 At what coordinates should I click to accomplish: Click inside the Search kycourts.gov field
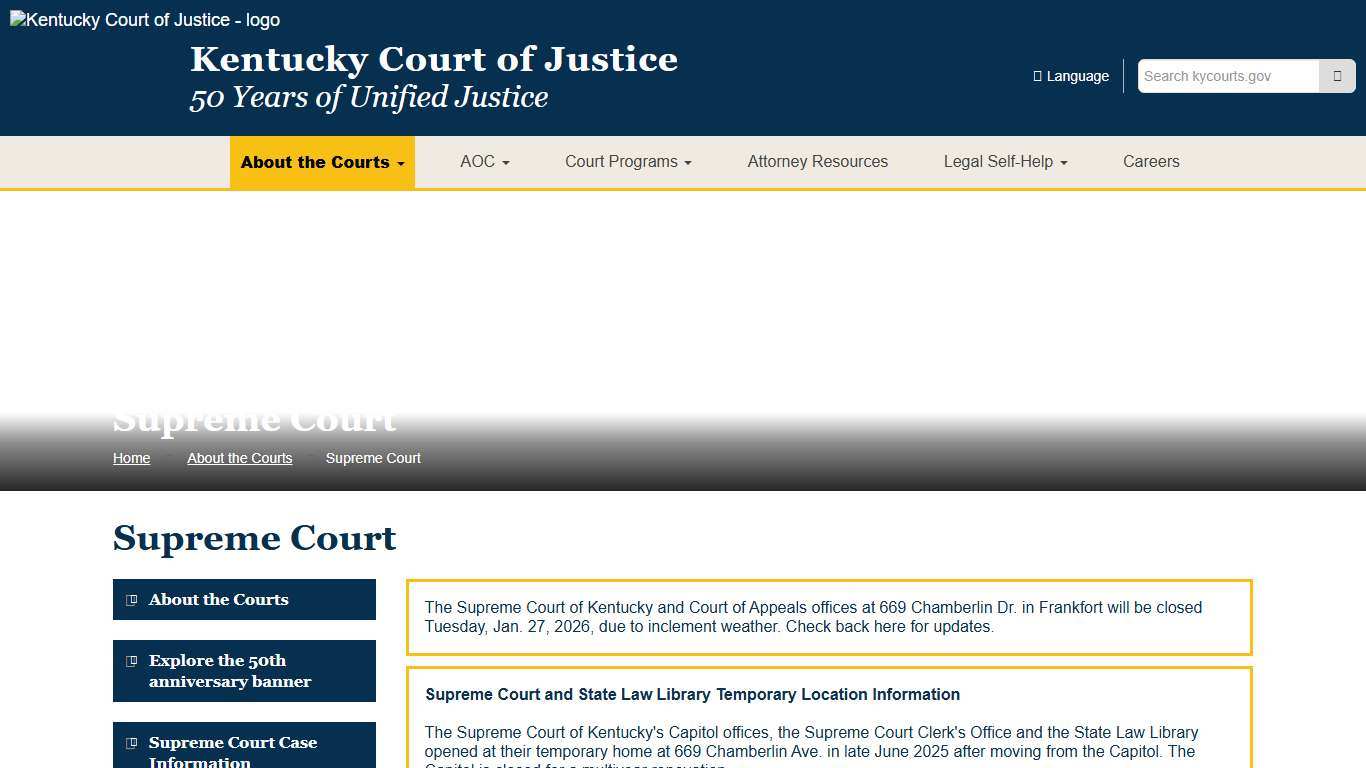click(x=1227, y=75)
